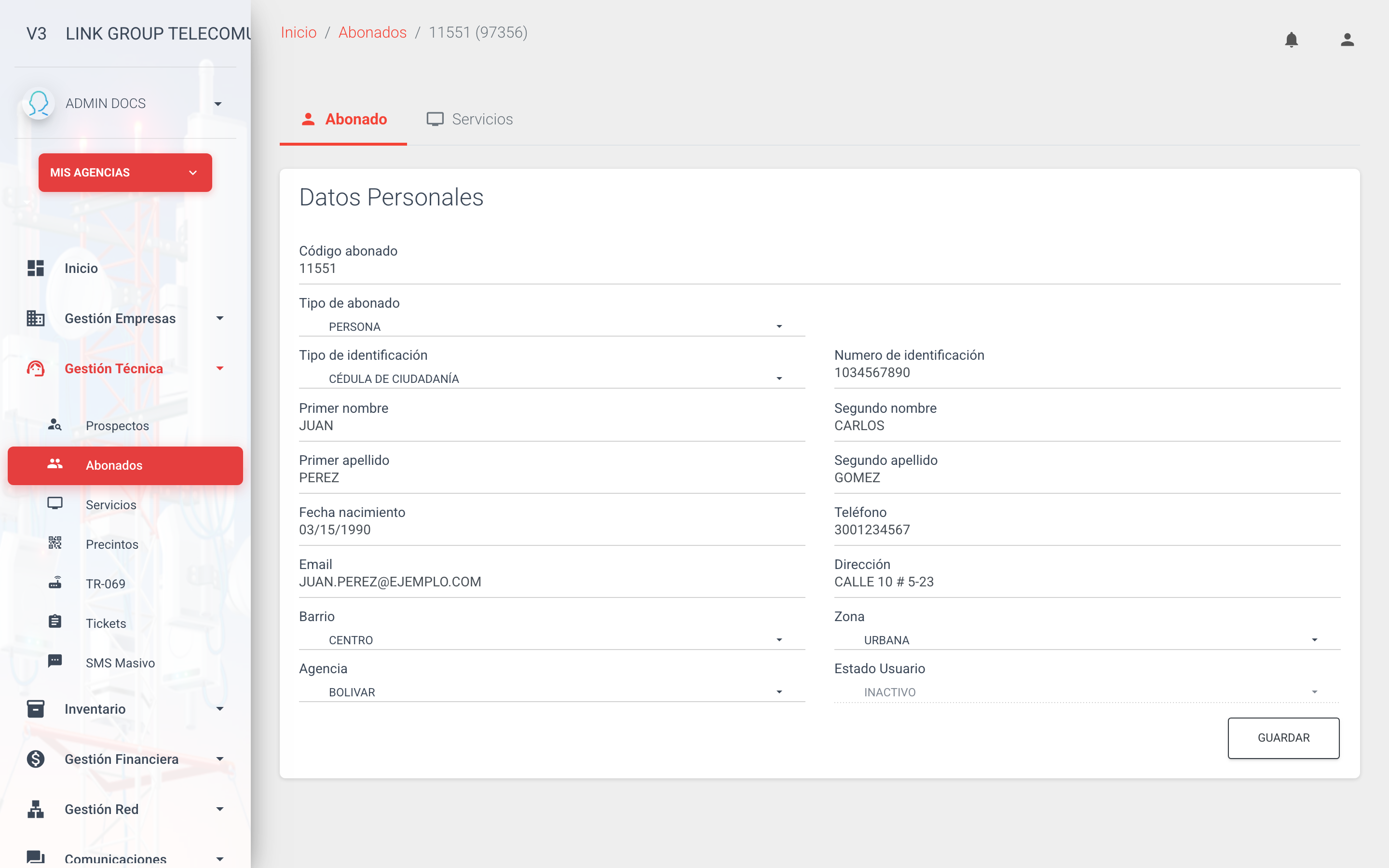
Task: Click the Teléfono field 3001234567
Action: (1087, 530)
